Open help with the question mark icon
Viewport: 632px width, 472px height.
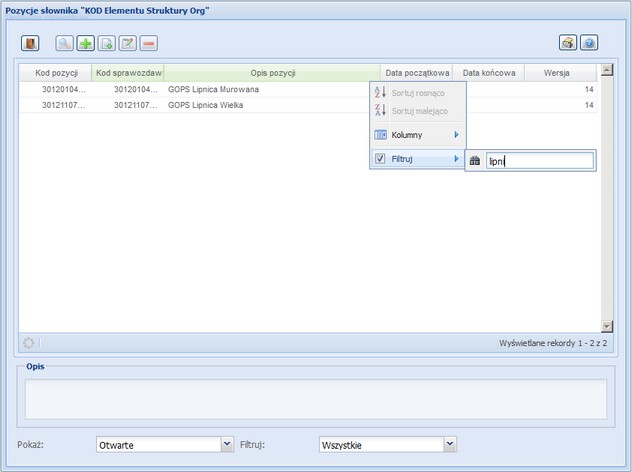pos(589,43)
